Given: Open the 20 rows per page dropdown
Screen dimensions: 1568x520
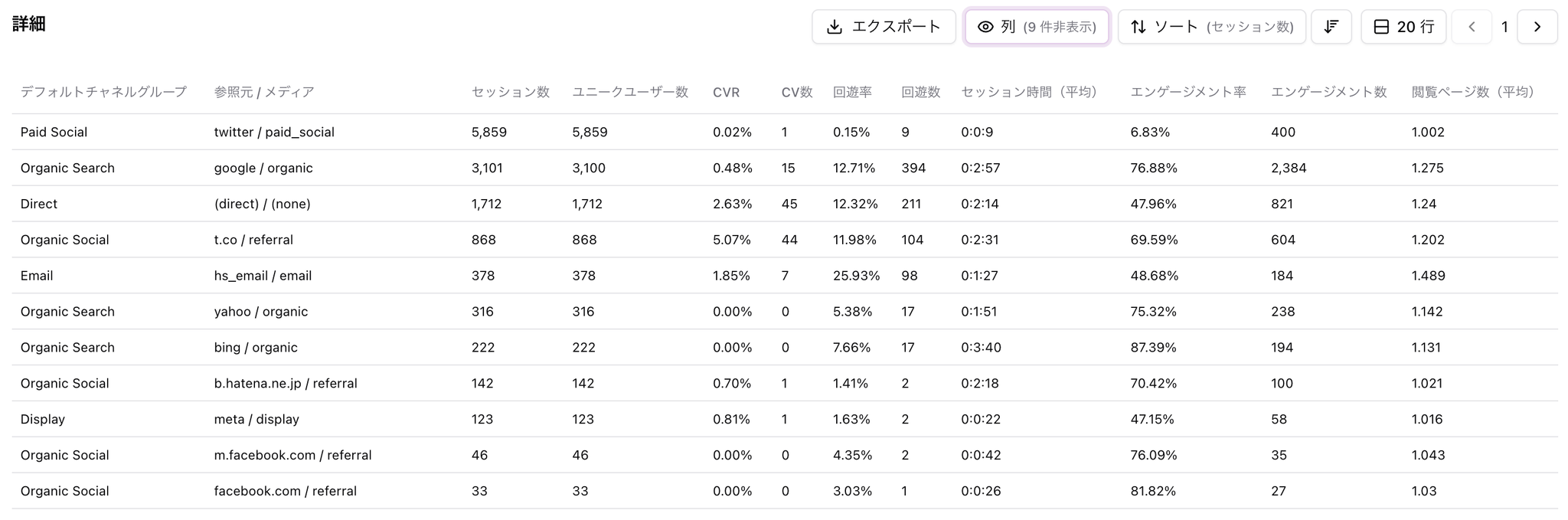Looking at the screenshot, I should (1403, 27).
